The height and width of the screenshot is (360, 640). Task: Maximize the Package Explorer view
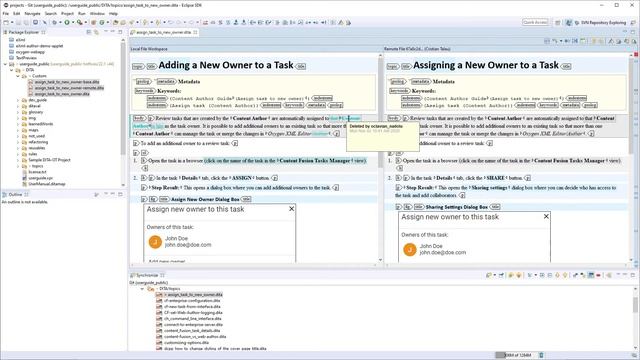(120, 31)
